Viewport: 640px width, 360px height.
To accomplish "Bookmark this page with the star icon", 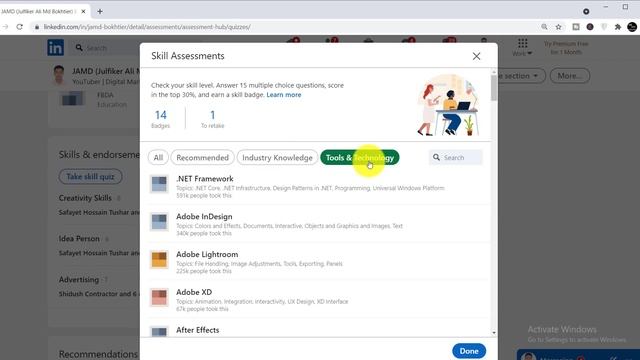I will pyautogui.click(x=558, y=27).
